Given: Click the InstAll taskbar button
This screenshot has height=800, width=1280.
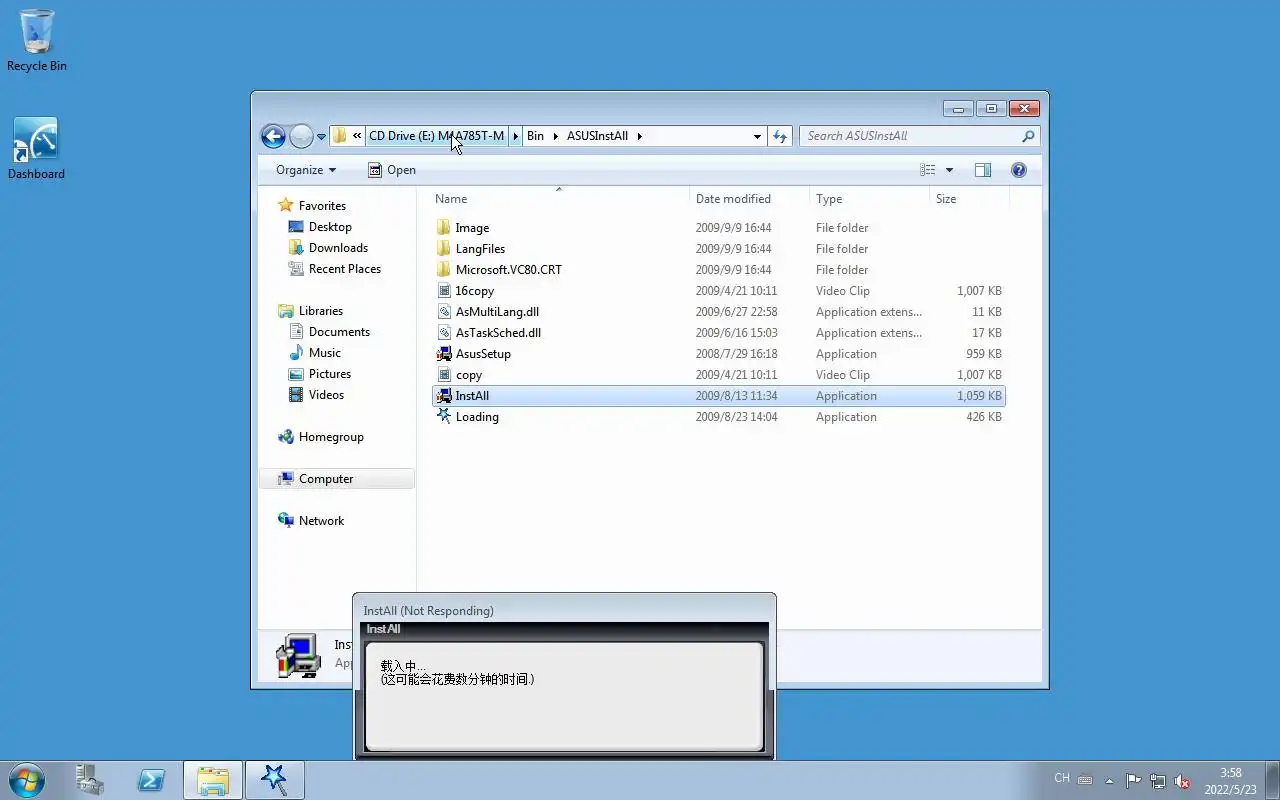Looking at the screenshot, I should pos(274,780).
